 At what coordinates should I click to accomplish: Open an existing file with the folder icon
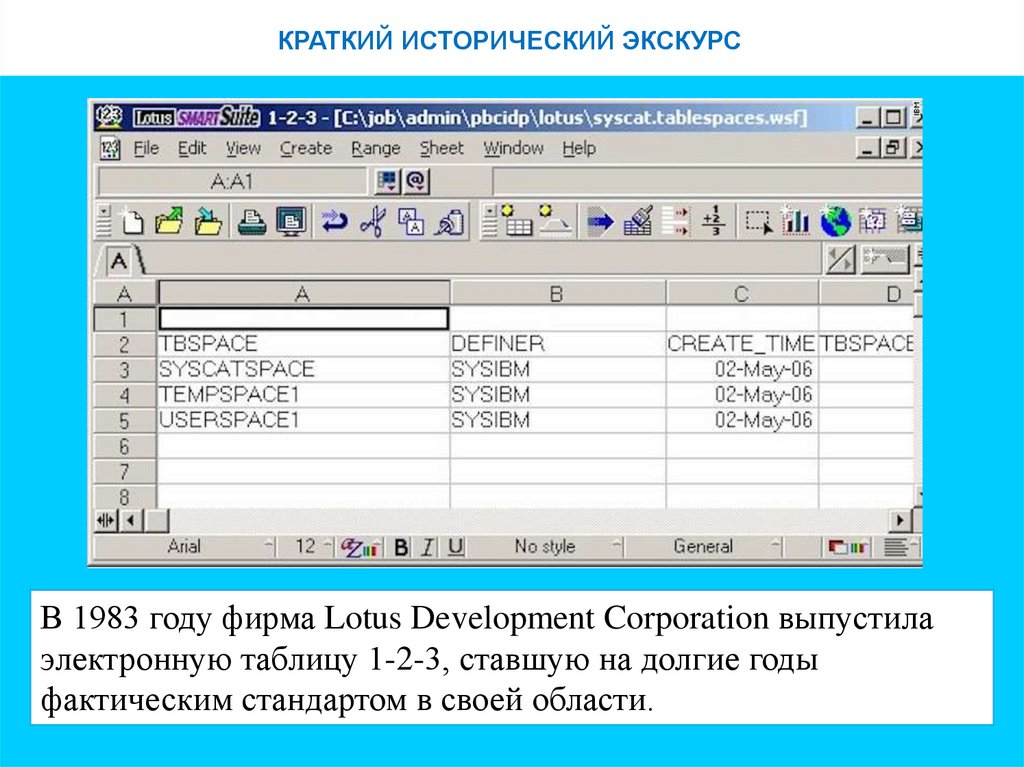pyautogui.click(x=170, y=221)
